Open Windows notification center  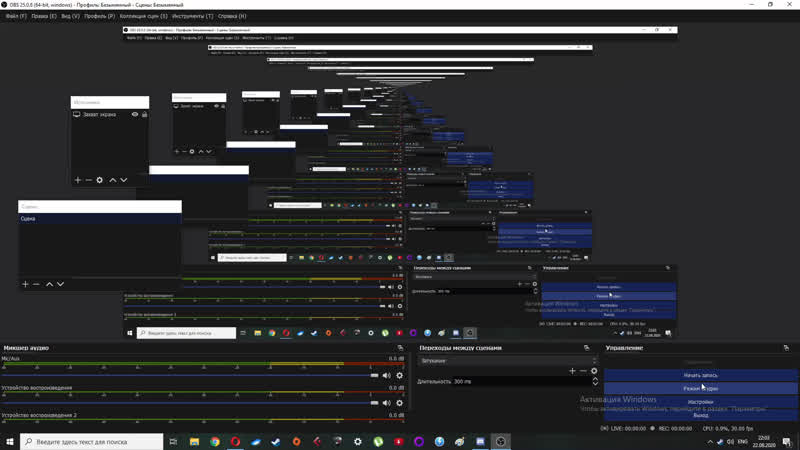[787, 442]
